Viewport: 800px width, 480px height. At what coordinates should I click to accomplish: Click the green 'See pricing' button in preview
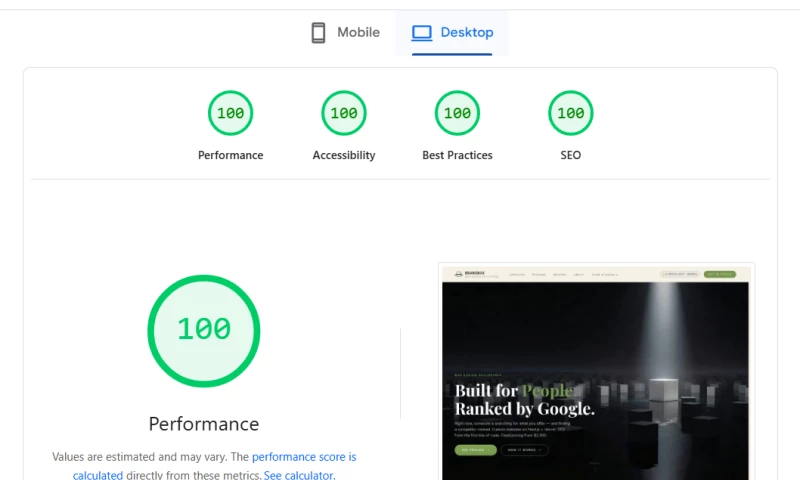[x=476, y=450]
